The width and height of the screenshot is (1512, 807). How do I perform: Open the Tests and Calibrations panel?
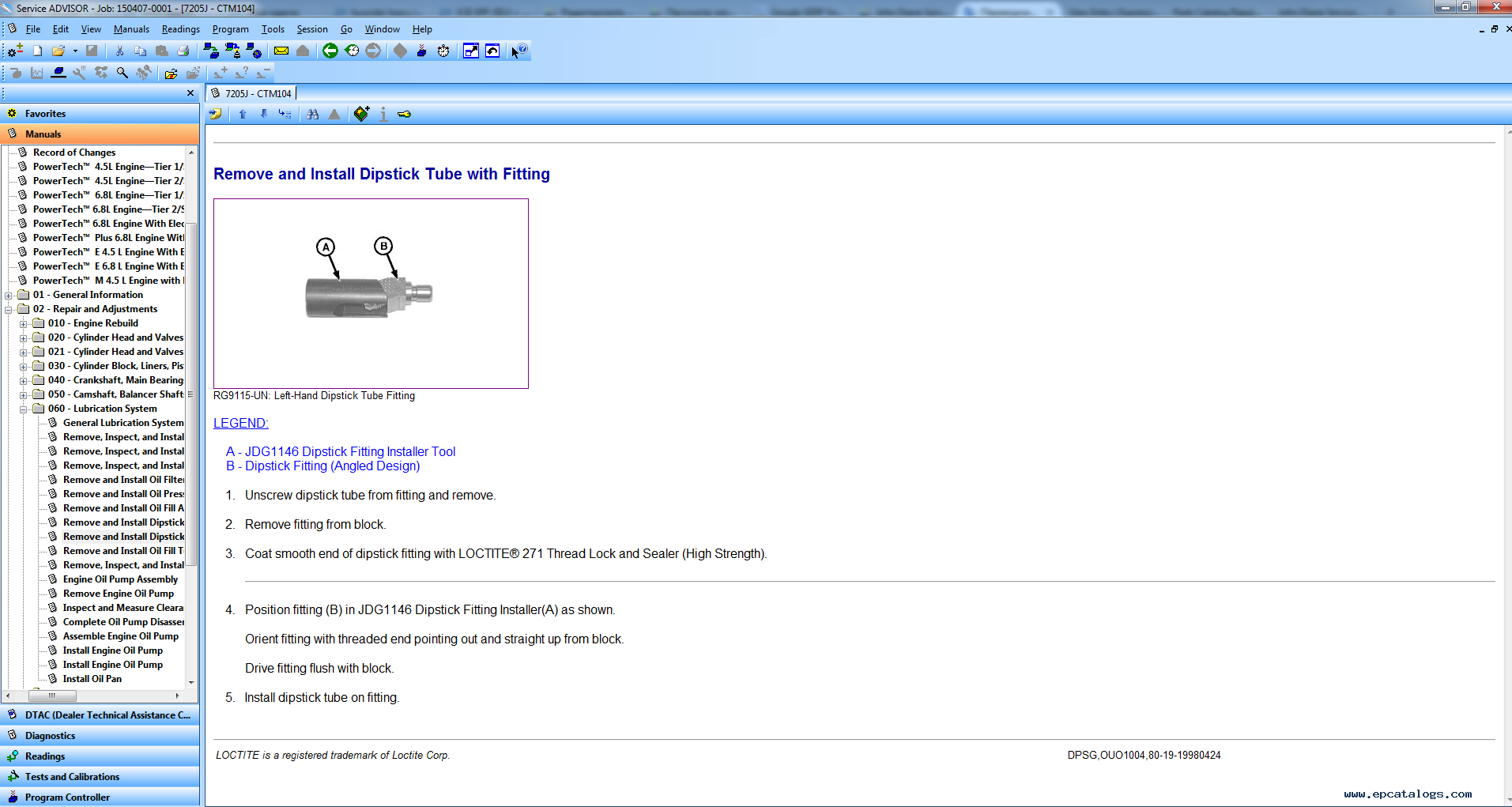click(x=100, y=777)
